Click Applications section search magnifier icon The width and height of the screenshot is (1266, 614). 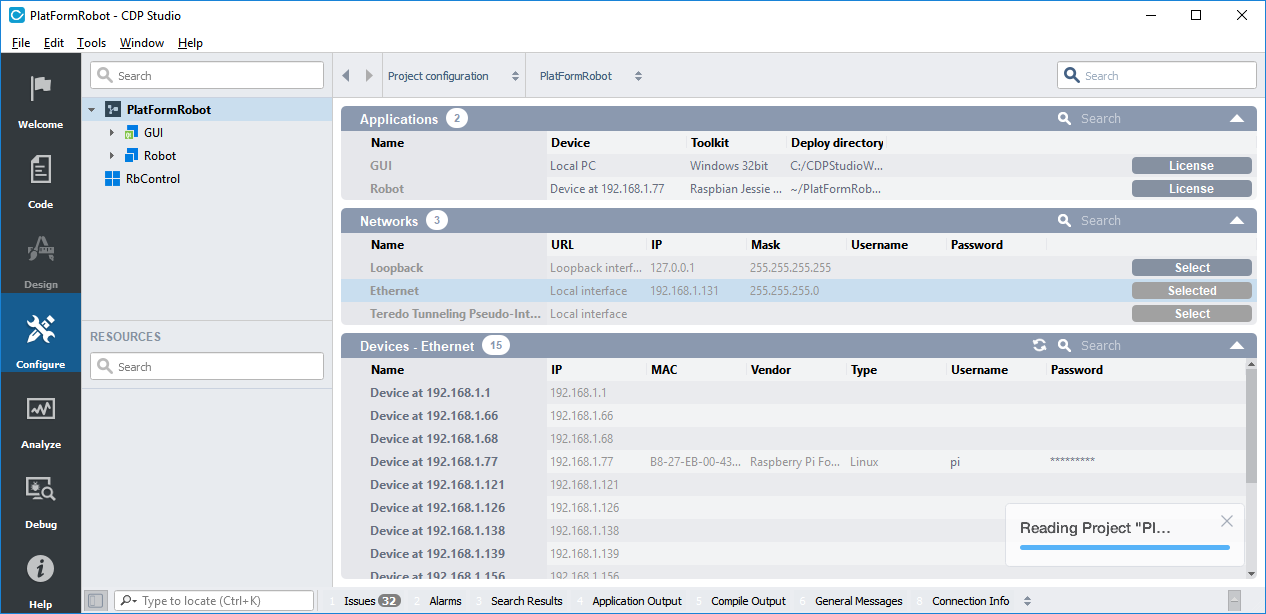click(1065, 119)
